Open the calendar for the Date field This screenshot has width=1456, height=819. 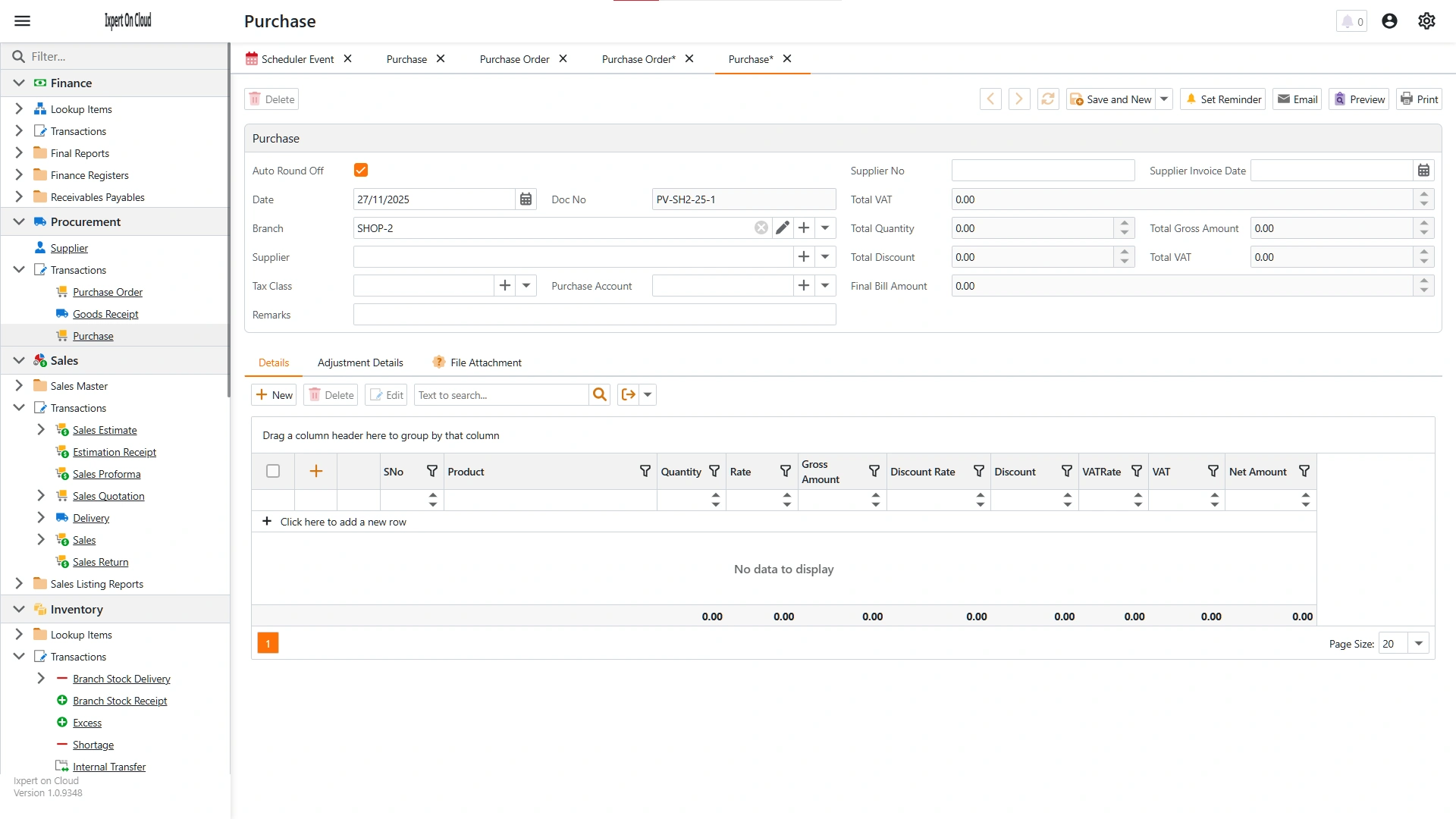point(526,199)
